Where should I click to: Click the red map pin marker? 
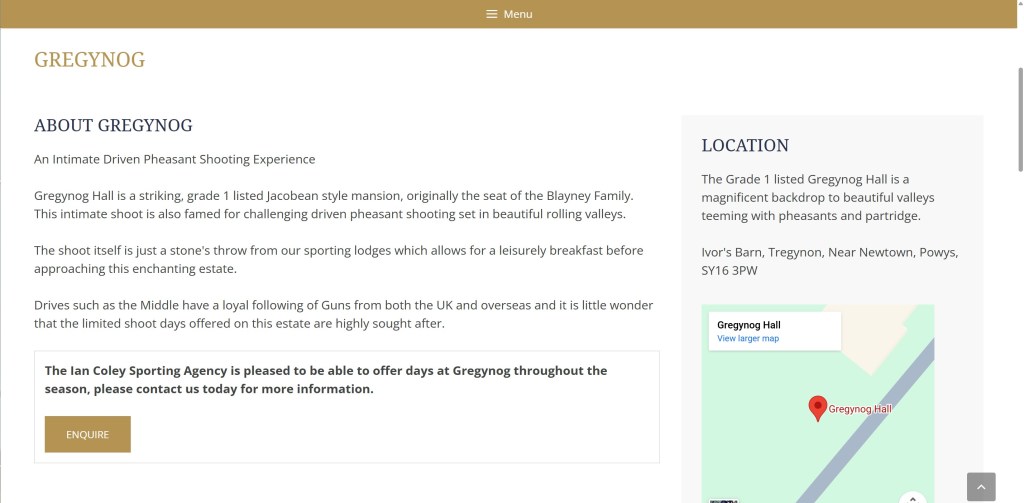point(817,407)
